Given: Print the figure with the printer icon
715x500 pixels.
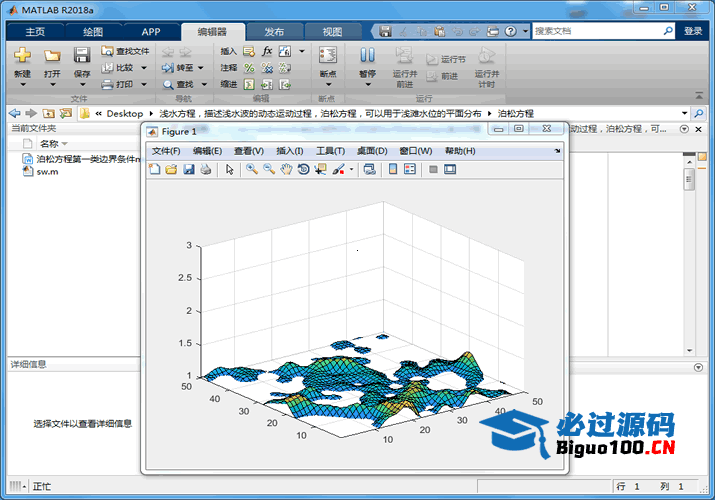Looking at the screenshot, I should tap(206, 170).
